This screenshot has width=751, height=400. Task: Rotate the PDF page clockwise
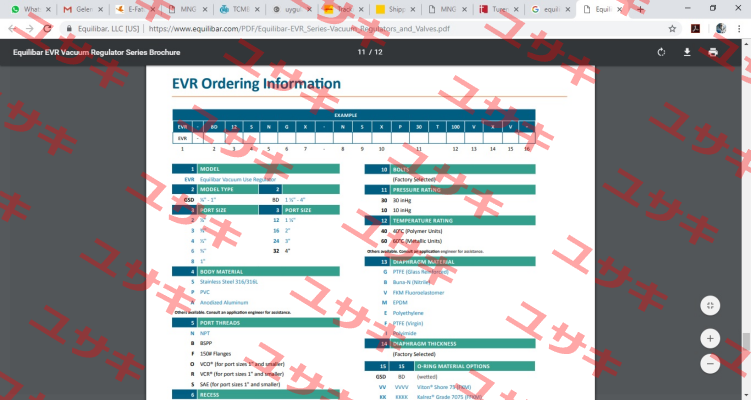[x=661, y=52]
